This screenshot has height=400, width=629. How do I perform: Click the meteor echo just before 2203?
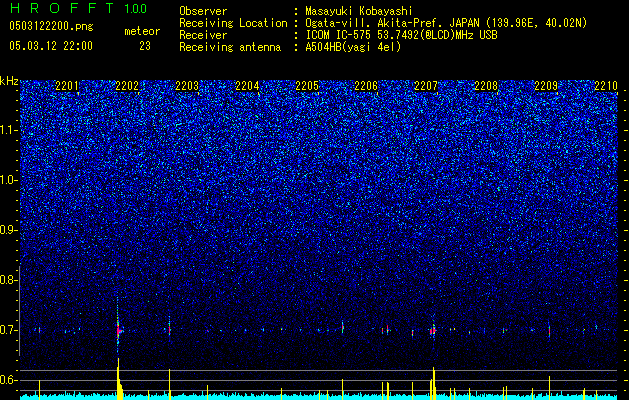pyautogui.click(x=169, y=330)
